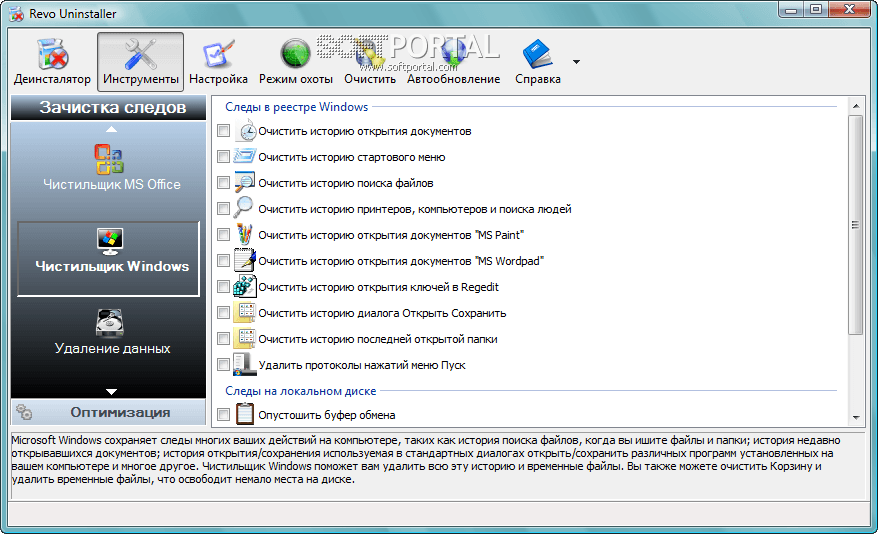Click the file search history magnifier icon
Viewport: 878px width, 534px height.
coord(245,182)
